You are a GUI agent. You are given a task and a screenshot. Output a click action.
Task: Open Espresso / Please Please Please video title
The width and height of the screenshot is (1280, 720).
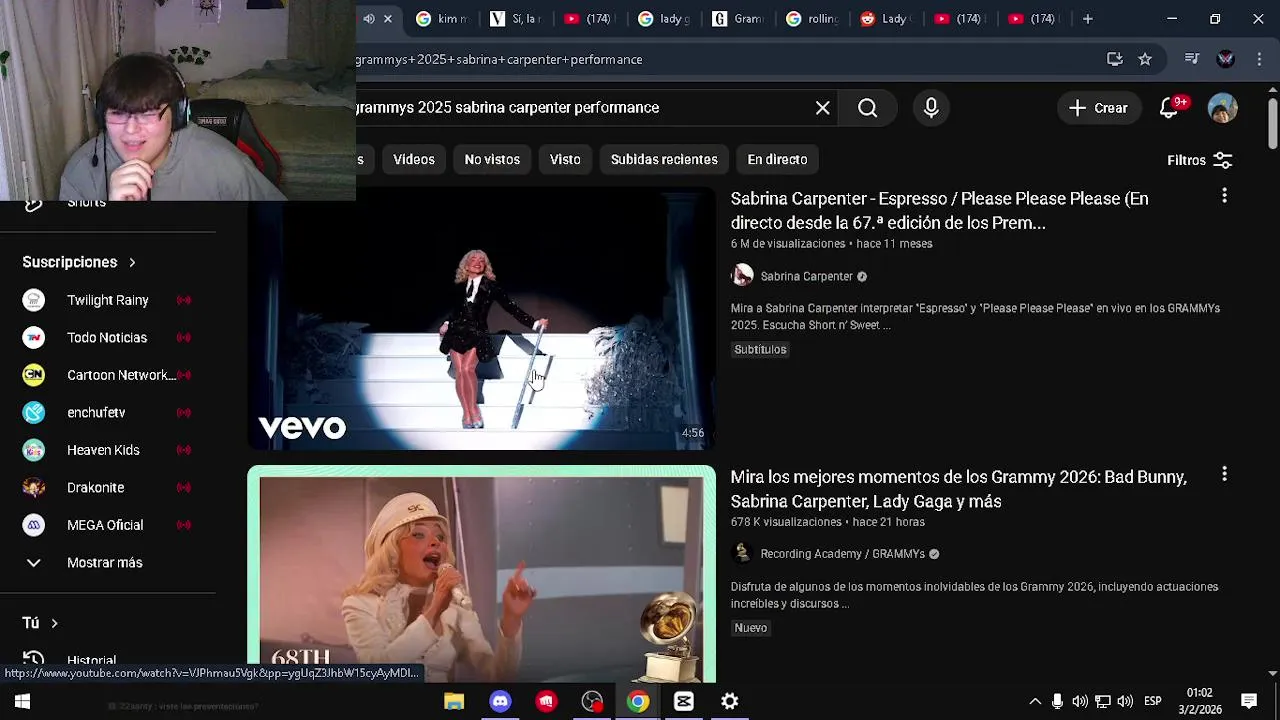[939, 210]
